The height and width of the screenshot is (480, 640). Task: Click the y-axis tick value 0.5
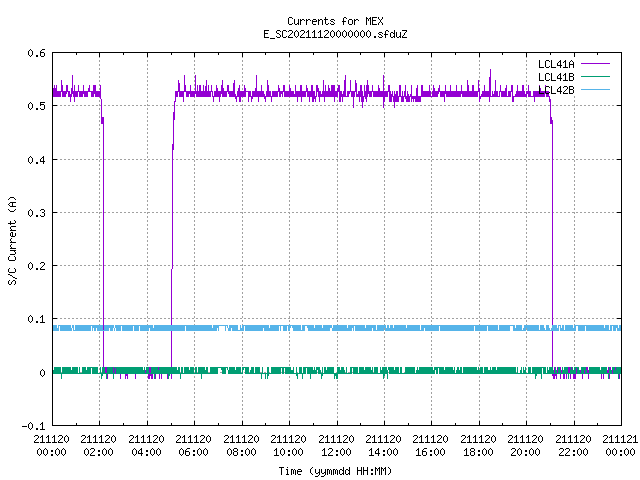coord(36,106)
